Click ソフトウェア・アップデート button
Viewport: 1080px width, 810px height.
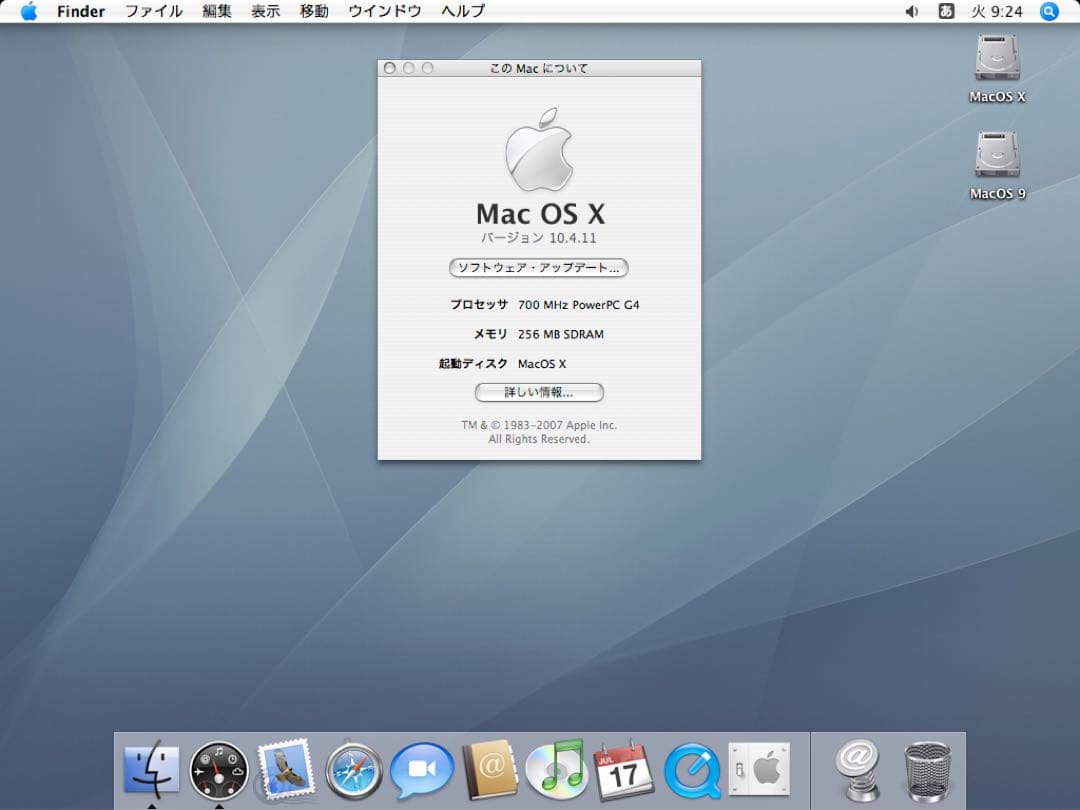click(x=539, y=267)
